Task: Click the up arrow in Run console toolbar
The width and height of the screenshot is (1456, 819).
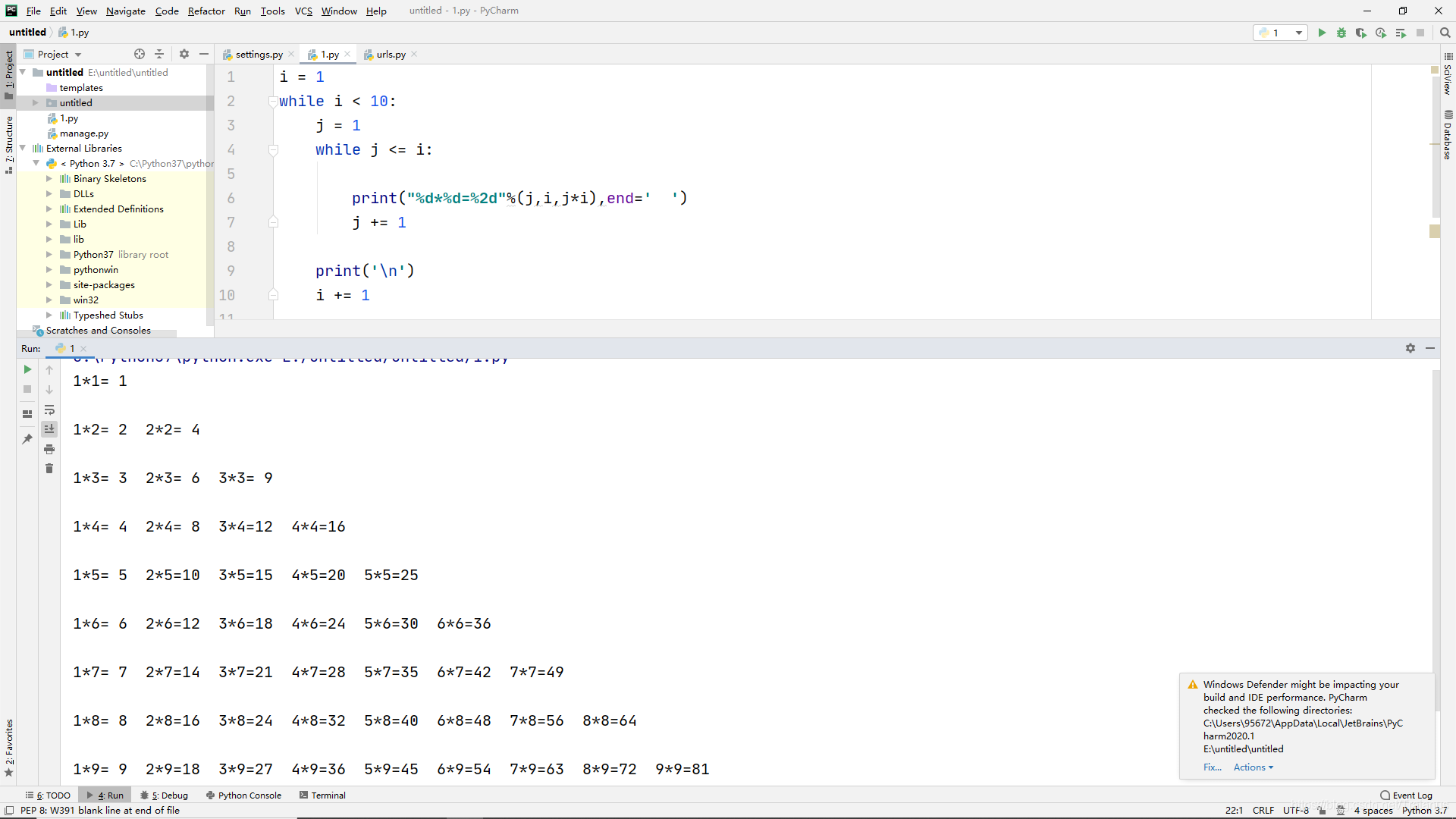Action: pyautogui.click(x=49, y=369)
